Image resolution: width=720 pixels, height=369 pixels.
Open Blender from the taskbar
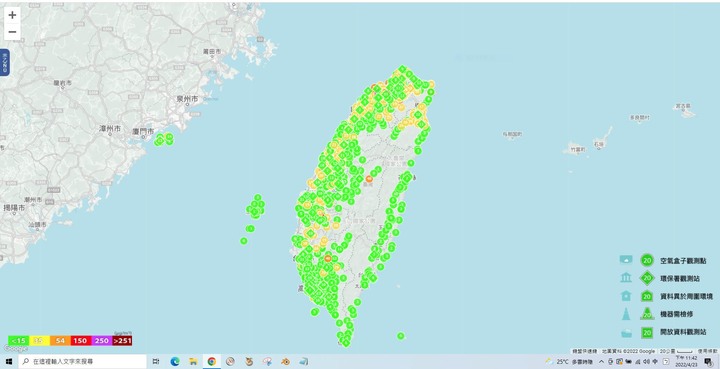[x=286, y=362]
